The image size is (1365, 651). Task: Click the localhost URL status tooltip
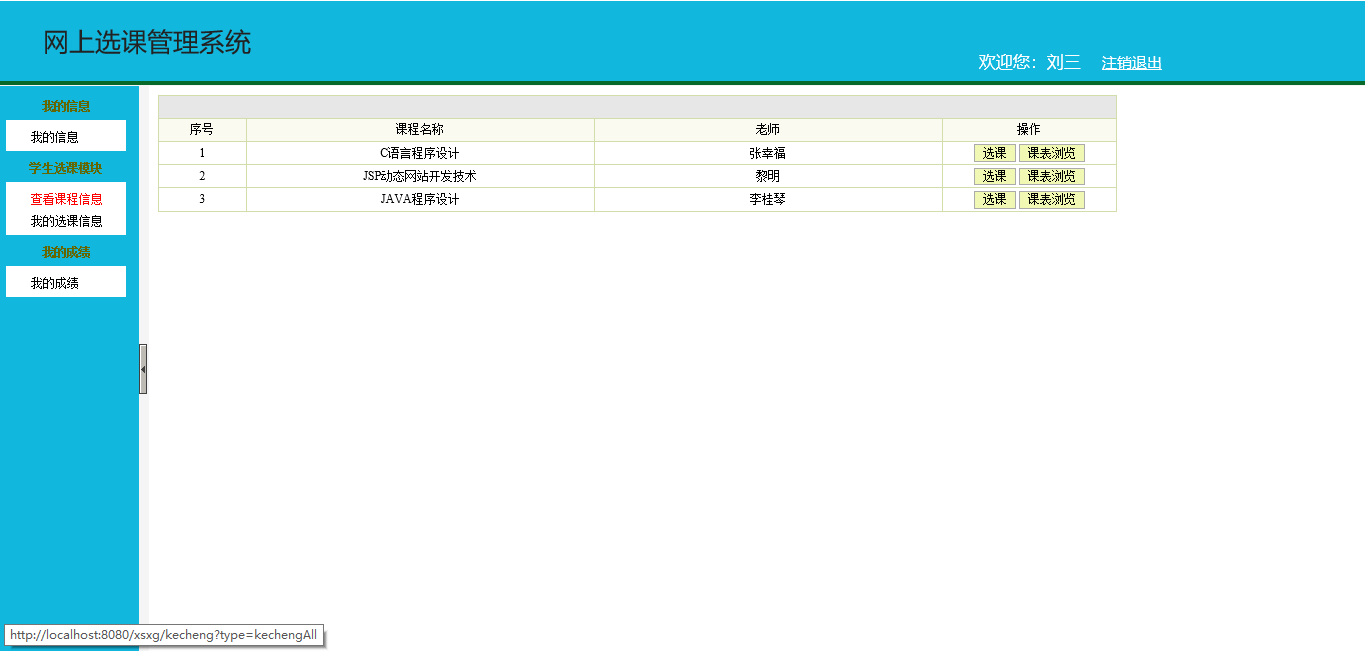(164, 635)
